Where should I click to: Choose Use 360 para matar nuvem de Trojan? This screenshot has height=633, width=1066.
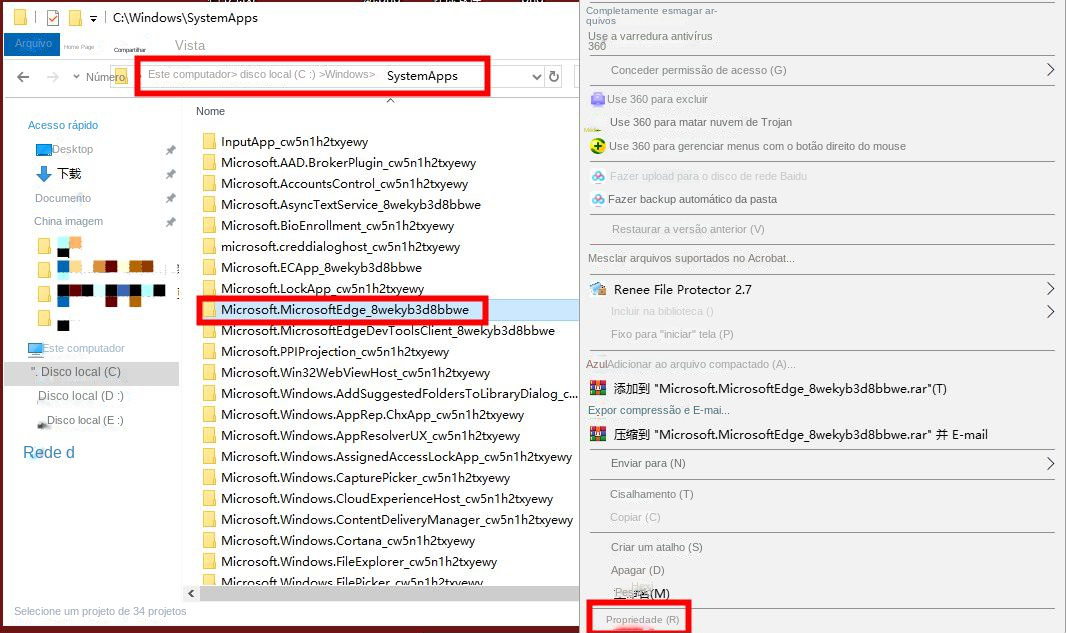pos(700,122)
